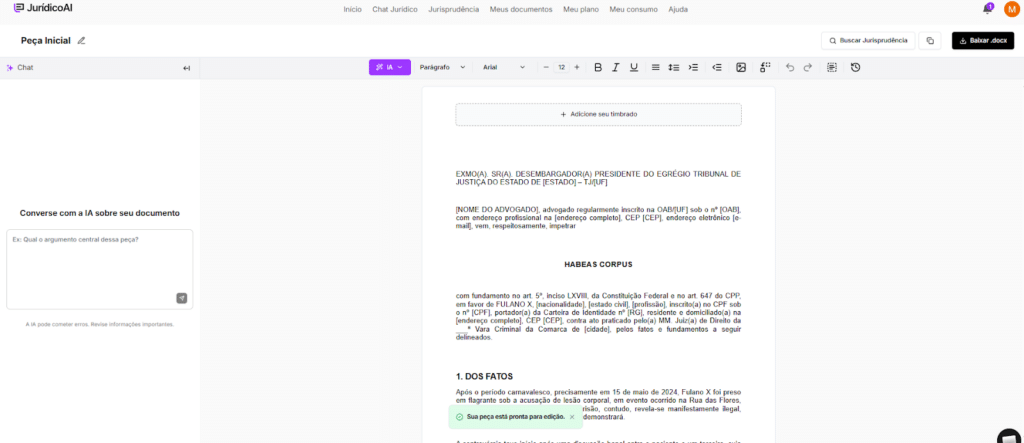Undo the last edit
Image resolution: width=1024 pixels, height=443 pixels.
coord(790,67)
